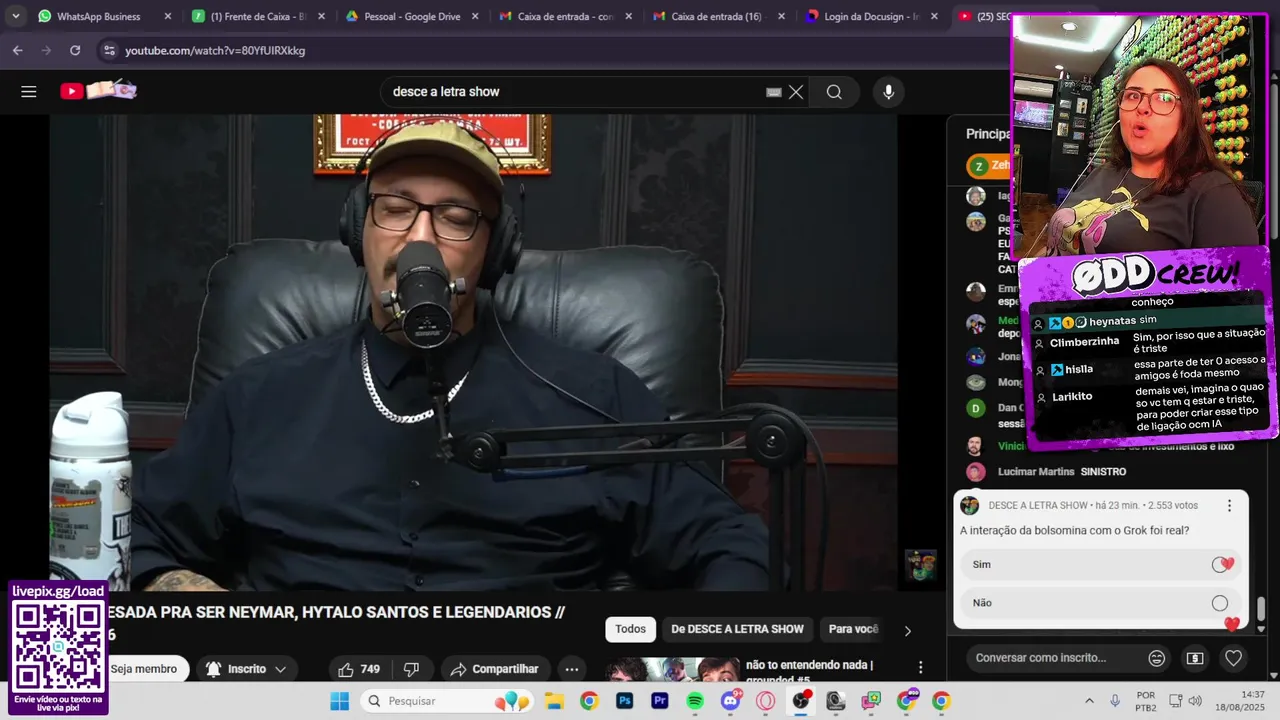This screenshot has height=720, width=1280.
Task: Open Discord from the taskbar
Action: [x=731, y=701]
